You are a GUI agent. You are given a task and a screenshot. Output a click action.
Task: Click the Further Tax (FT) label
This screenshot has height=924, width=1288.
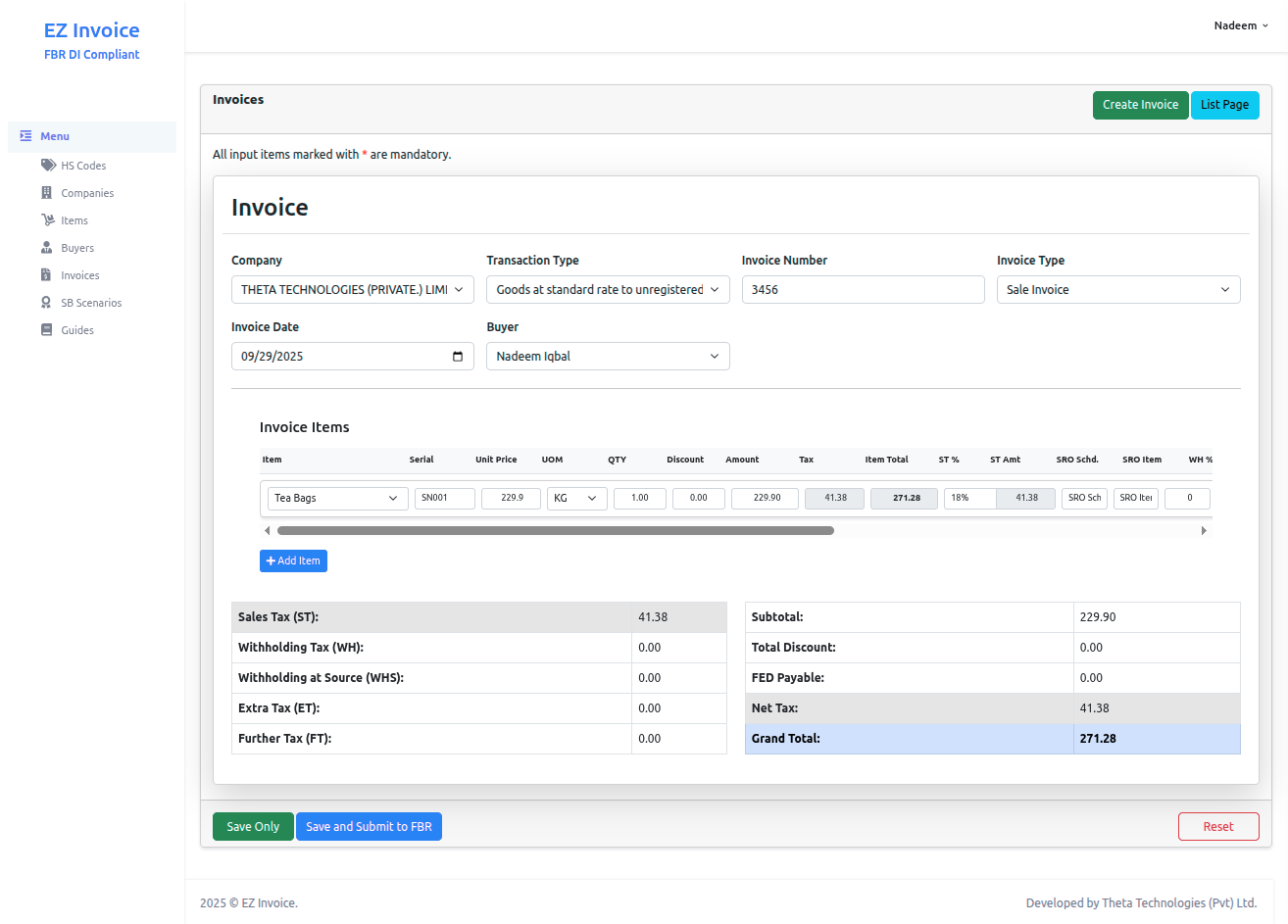point(285,739)
